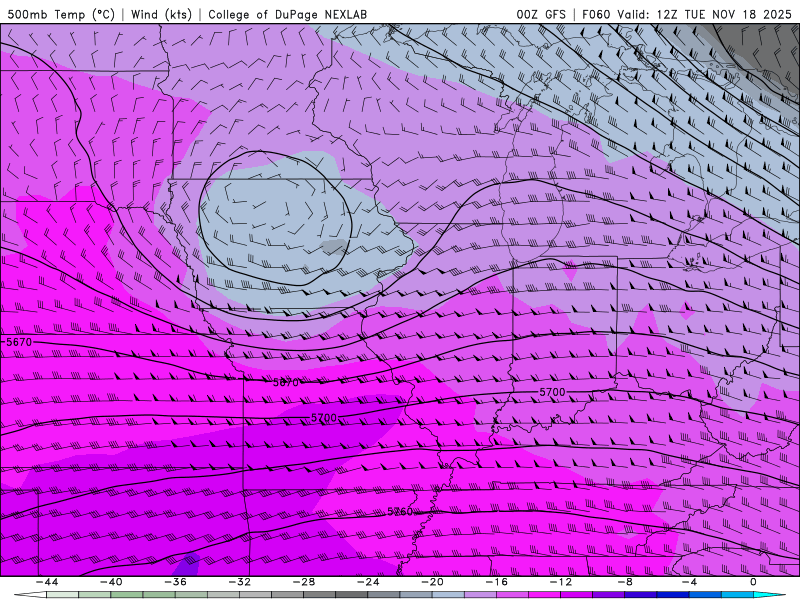The image size is (800, 600).
Task: Click the -4 colorbar tick label
Action: click(x=689, y=582)
